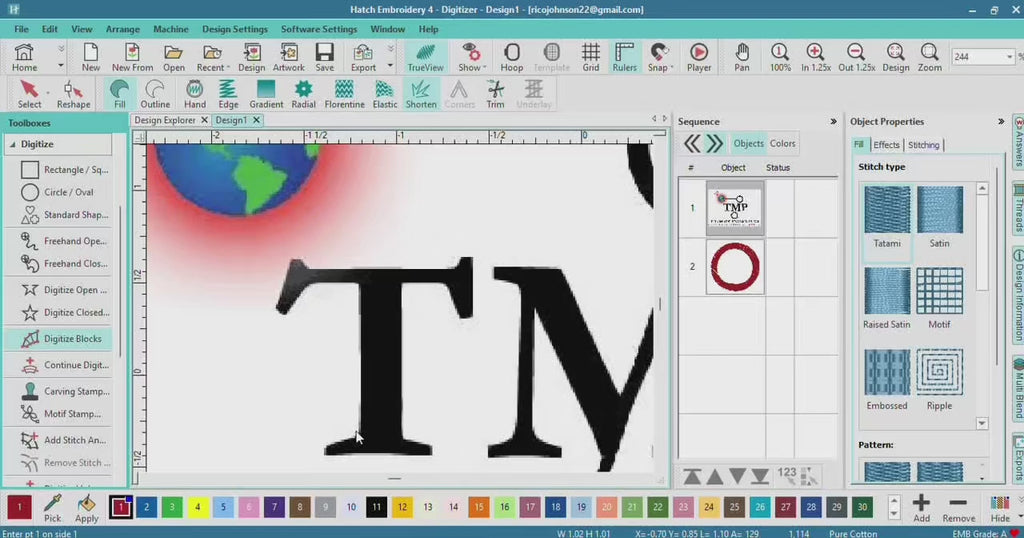The image size is (1024, 538).
Task: Zoom to fit Design
Action: 895,57
